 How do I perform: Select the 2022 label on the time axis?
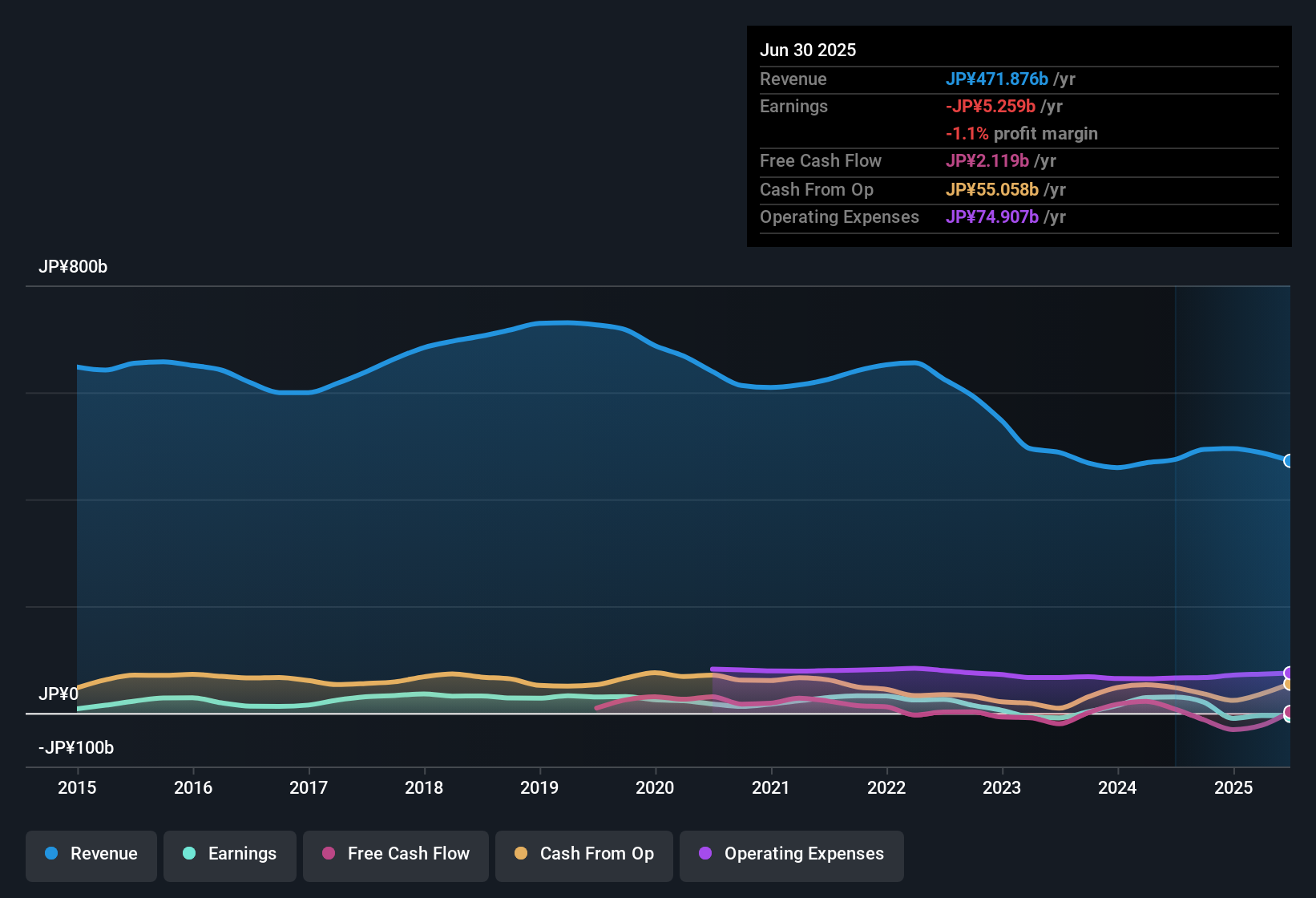886,788
